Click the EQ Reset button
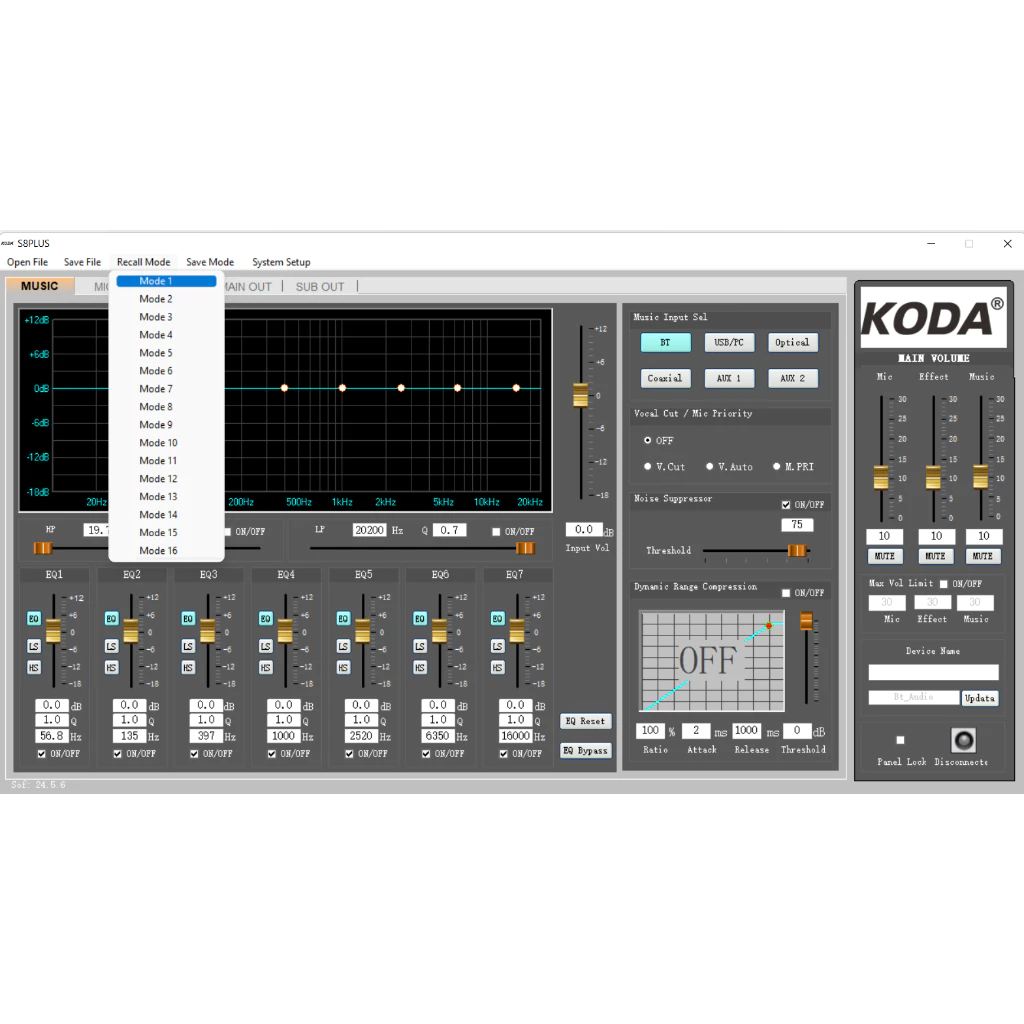 [585, 721]
